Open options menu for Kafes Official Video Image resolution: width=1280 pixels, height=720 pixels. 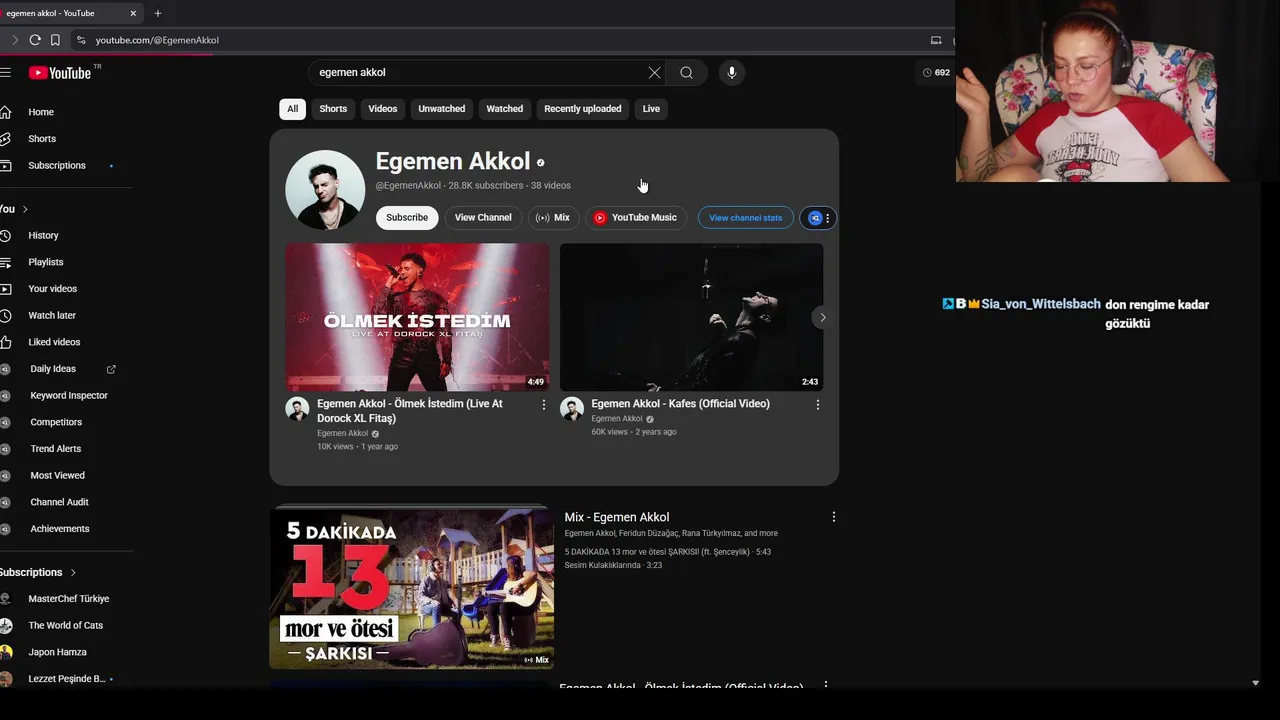coord(818,405)
